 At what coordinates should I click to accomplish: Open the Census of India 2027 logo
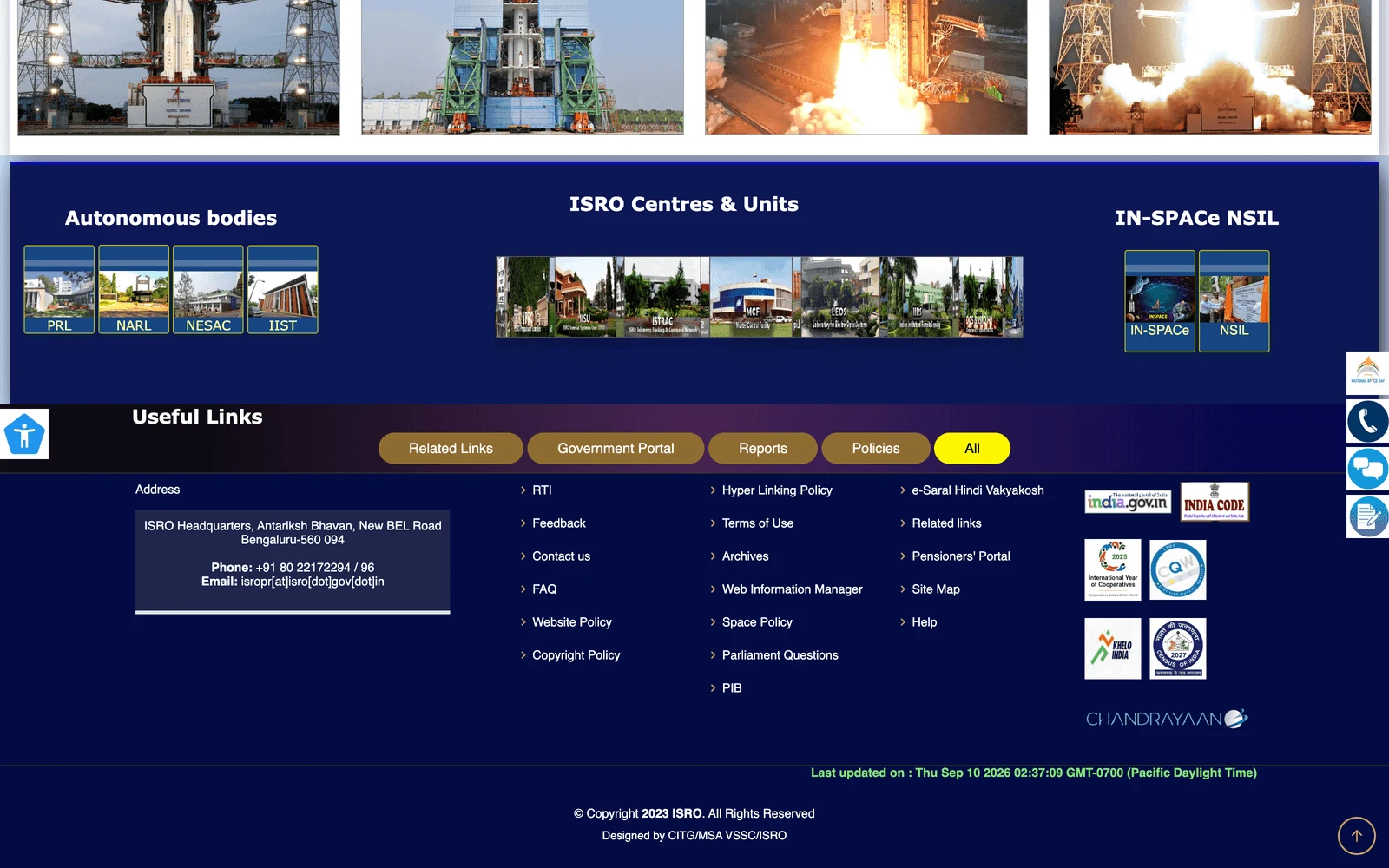[1178, 648]
